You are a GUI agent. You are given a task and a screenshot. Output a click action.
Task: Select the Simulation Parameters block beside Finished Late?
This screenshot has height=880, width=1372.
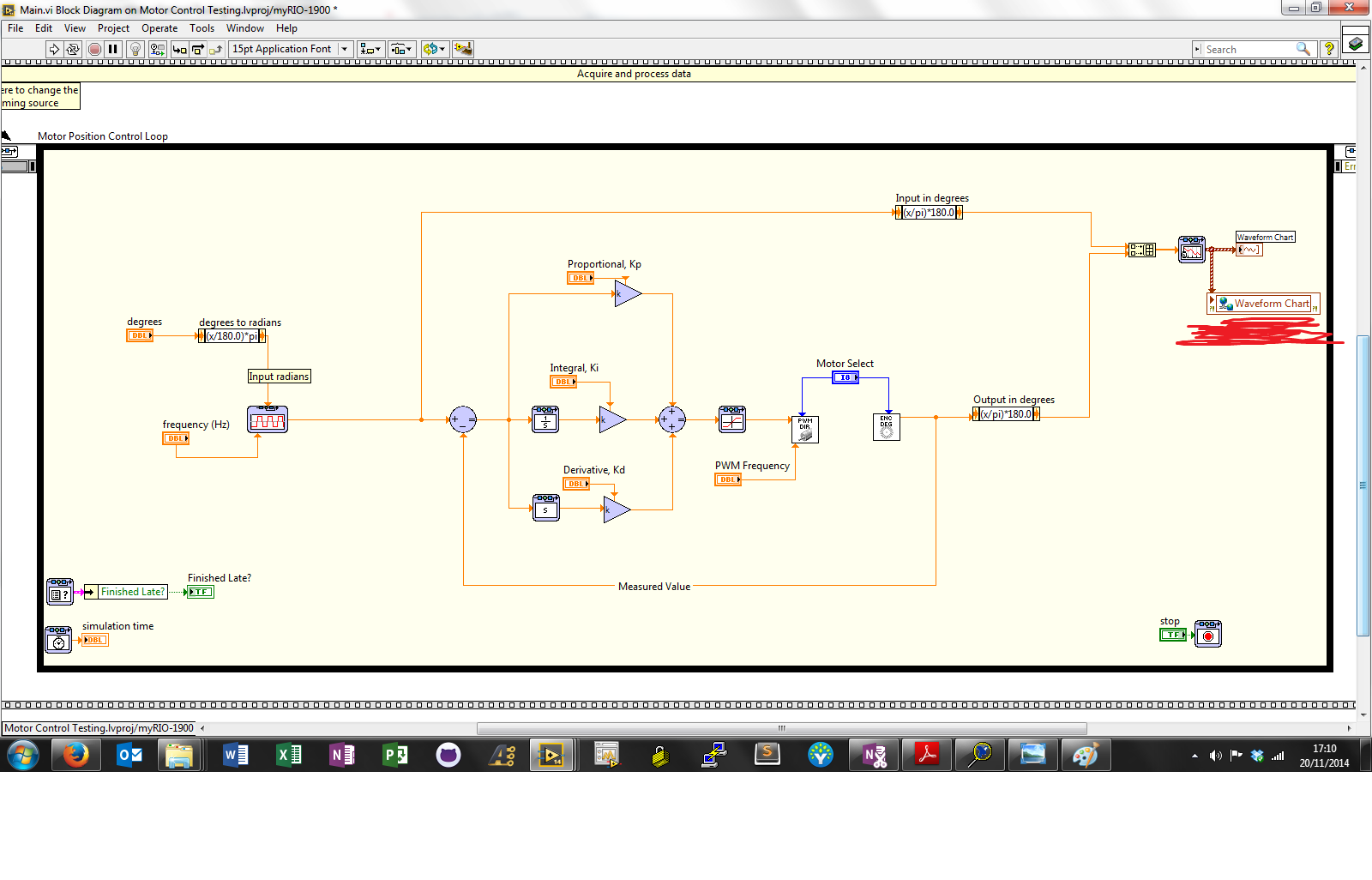(60, 592)
